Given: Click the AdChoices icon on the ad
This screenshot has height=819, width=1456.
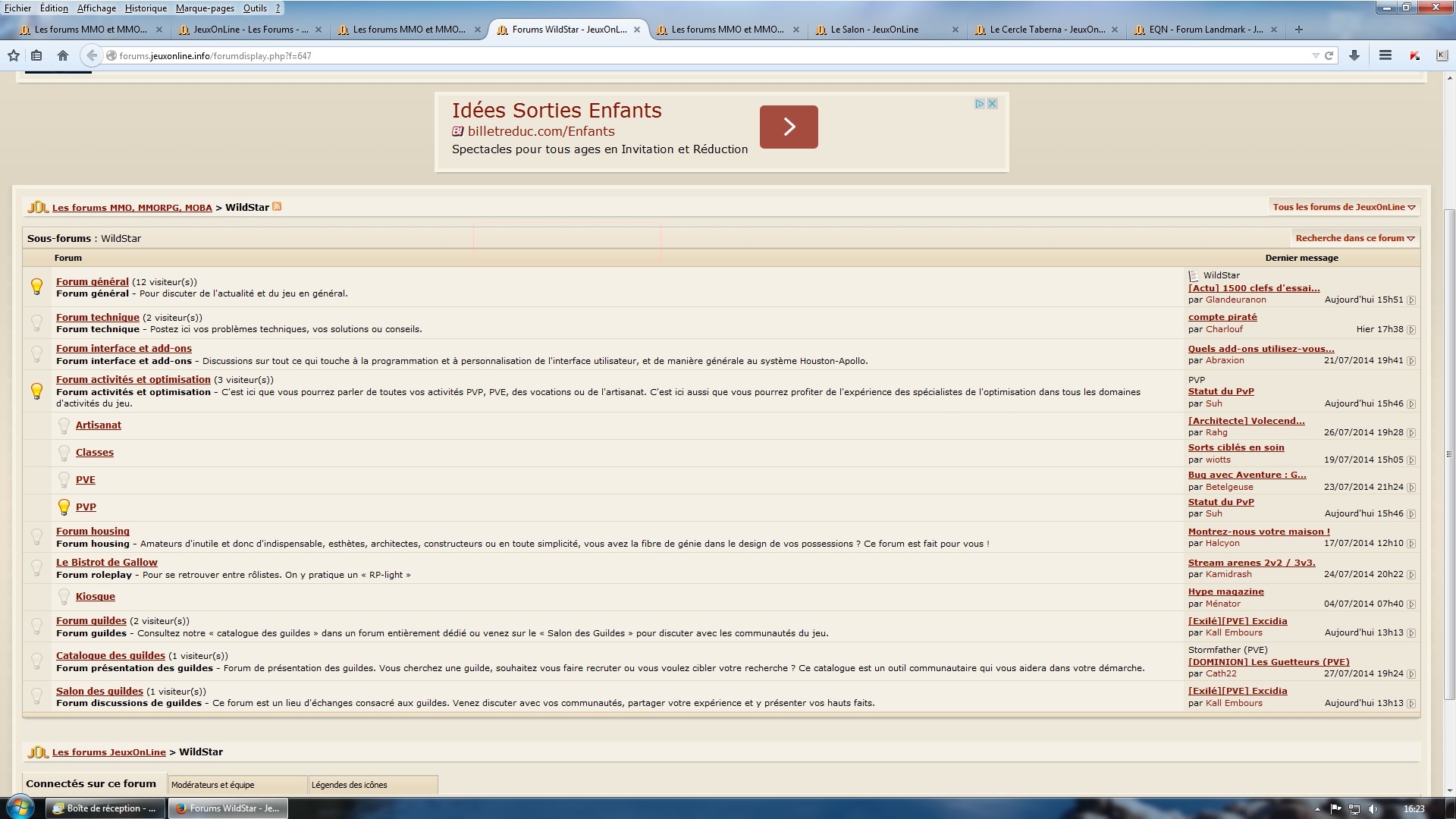Looking at the screenshot, I should click(980, 104).
